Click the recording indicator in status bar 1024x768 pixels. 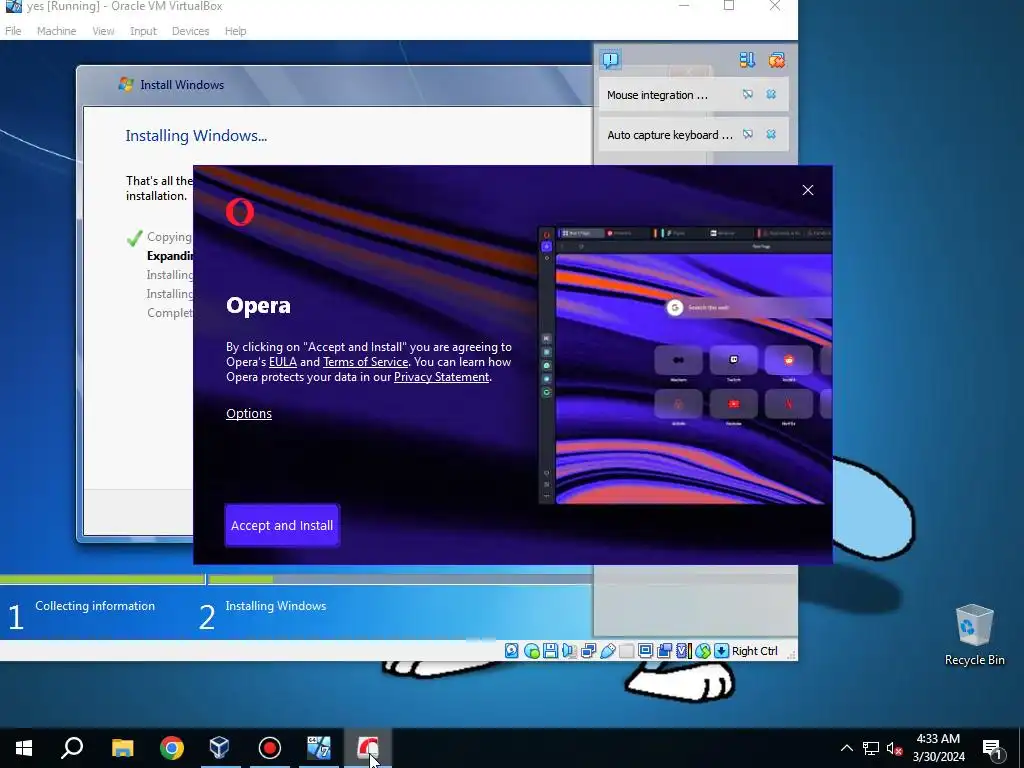coord(665,650)
